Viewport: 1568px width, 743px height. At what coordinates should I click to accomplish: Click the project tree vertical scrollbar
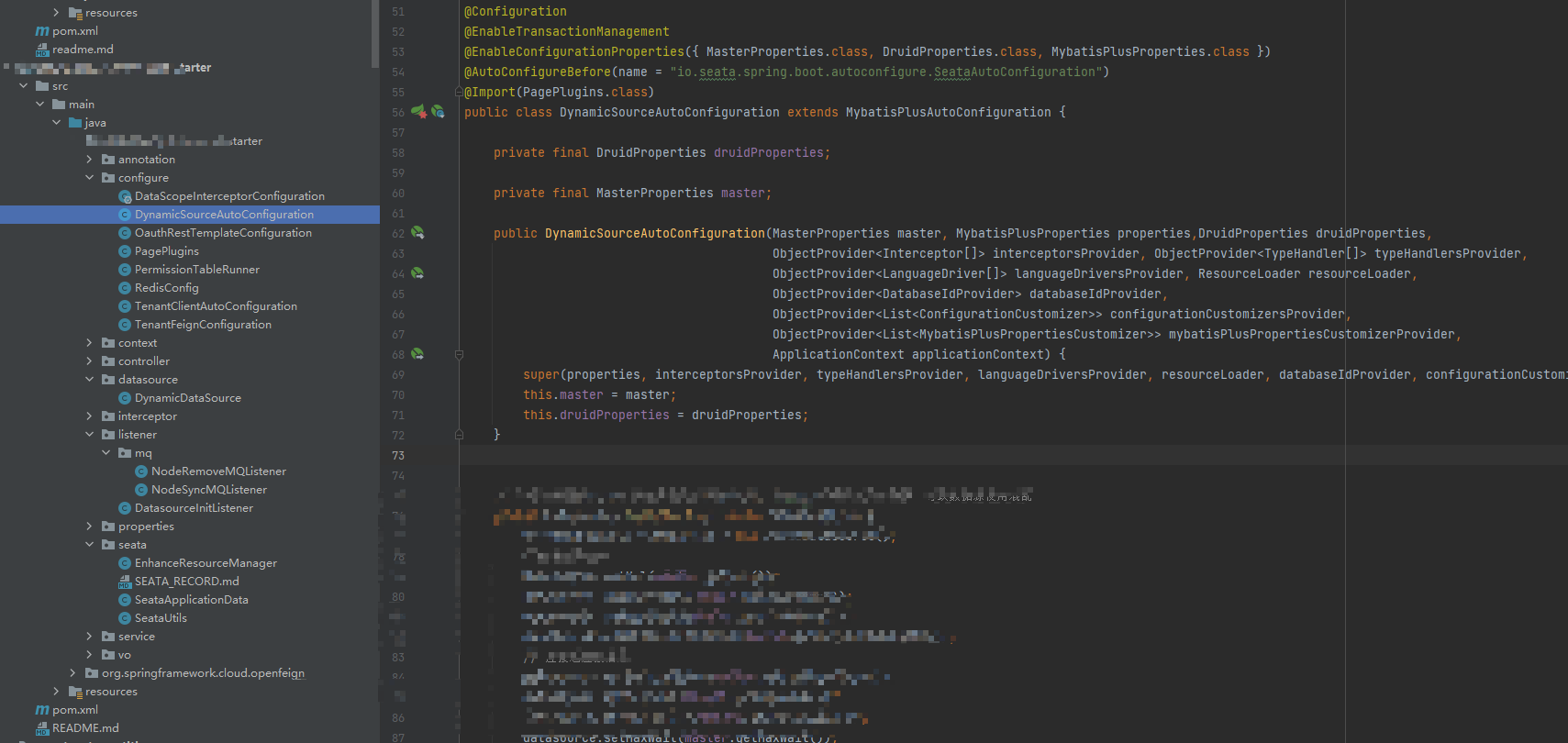pyautogui.click(x=375, y=34)
